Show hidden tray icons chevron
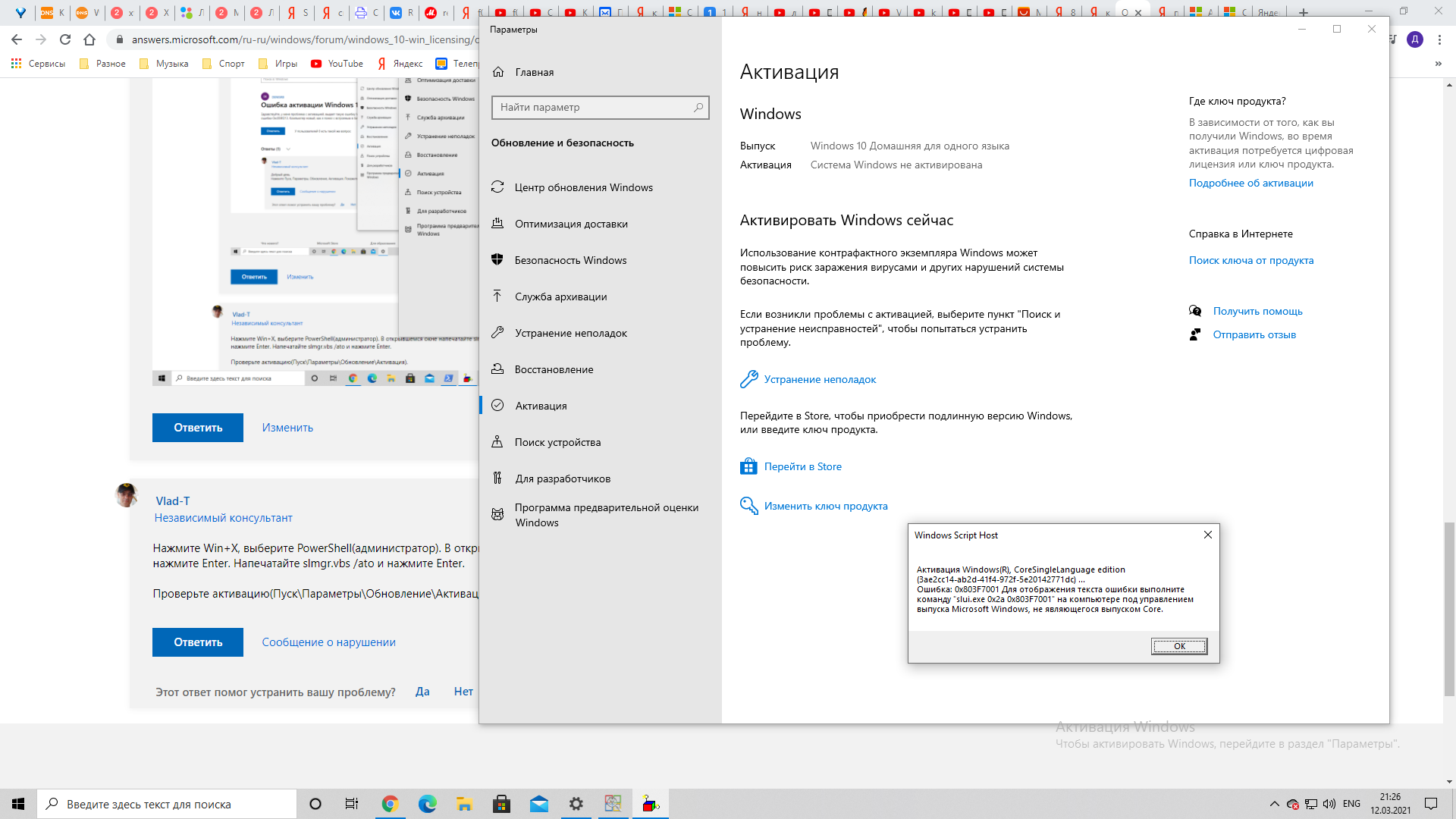This screenshot has width=1456, height=819. (x=1274, y=804)
